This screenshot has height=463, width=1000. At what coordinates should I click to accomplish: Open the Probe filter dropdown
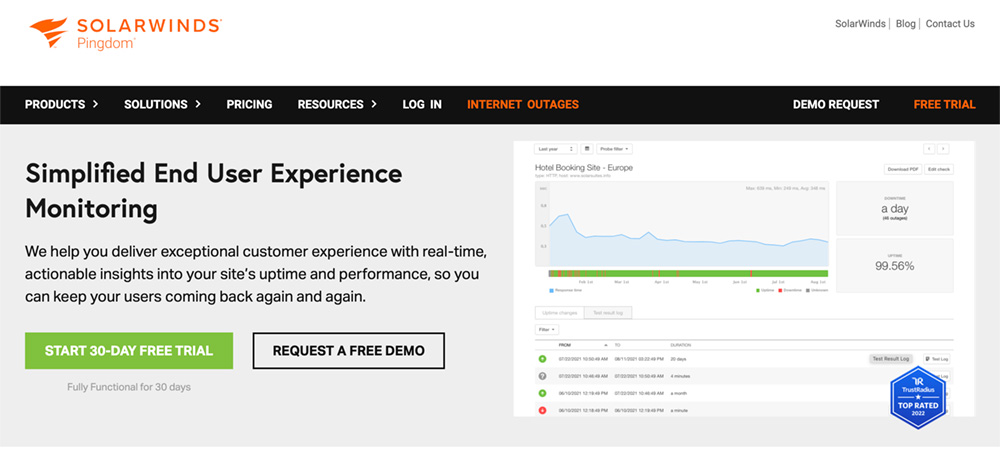614,149
